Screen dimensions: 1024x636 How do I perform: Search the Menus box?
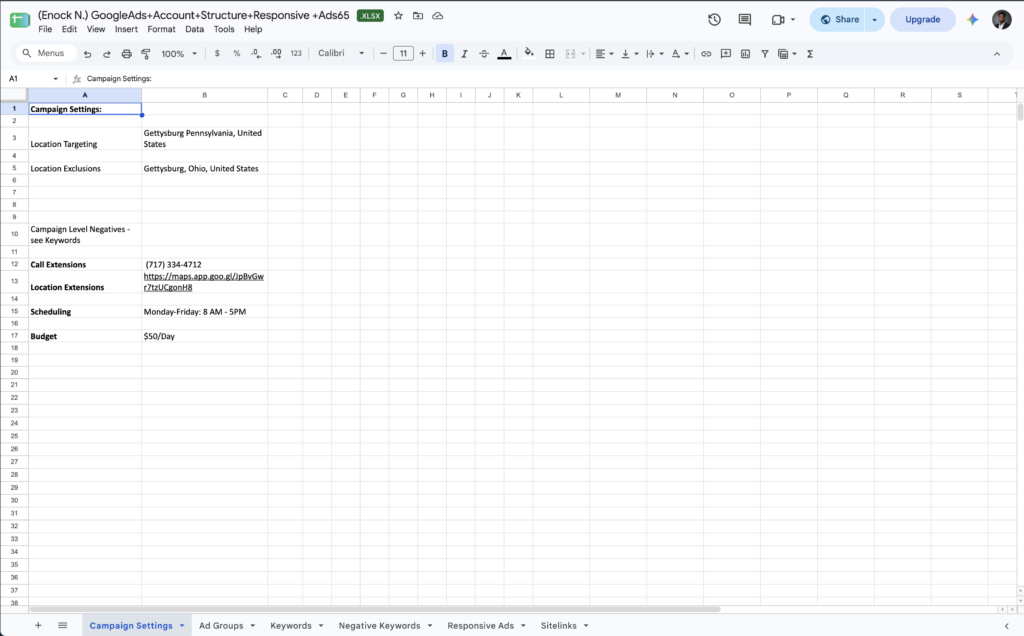coord(46,54)
